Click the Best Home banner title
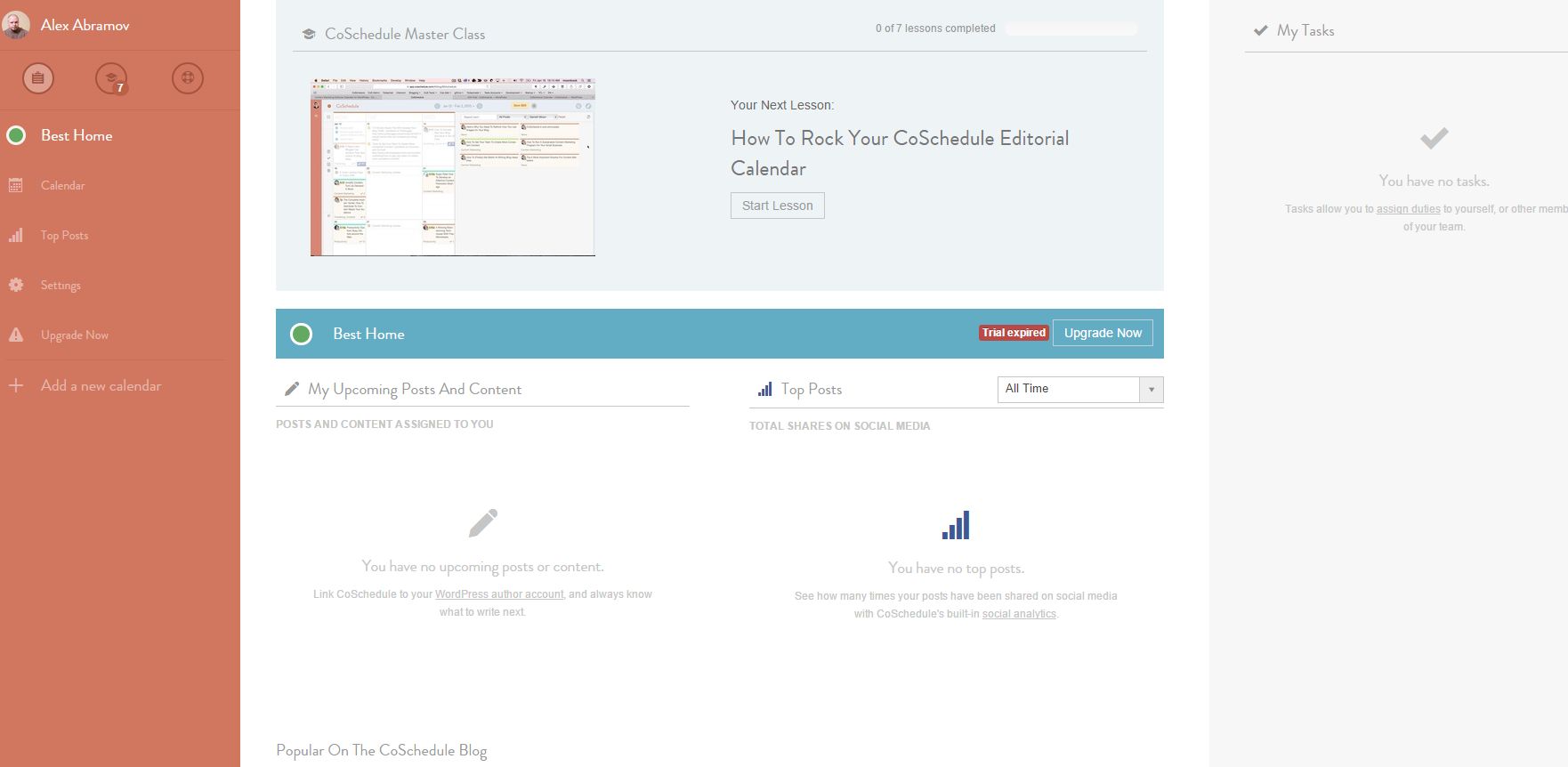This screenshot has height=767, width=1568. [368, 334]
